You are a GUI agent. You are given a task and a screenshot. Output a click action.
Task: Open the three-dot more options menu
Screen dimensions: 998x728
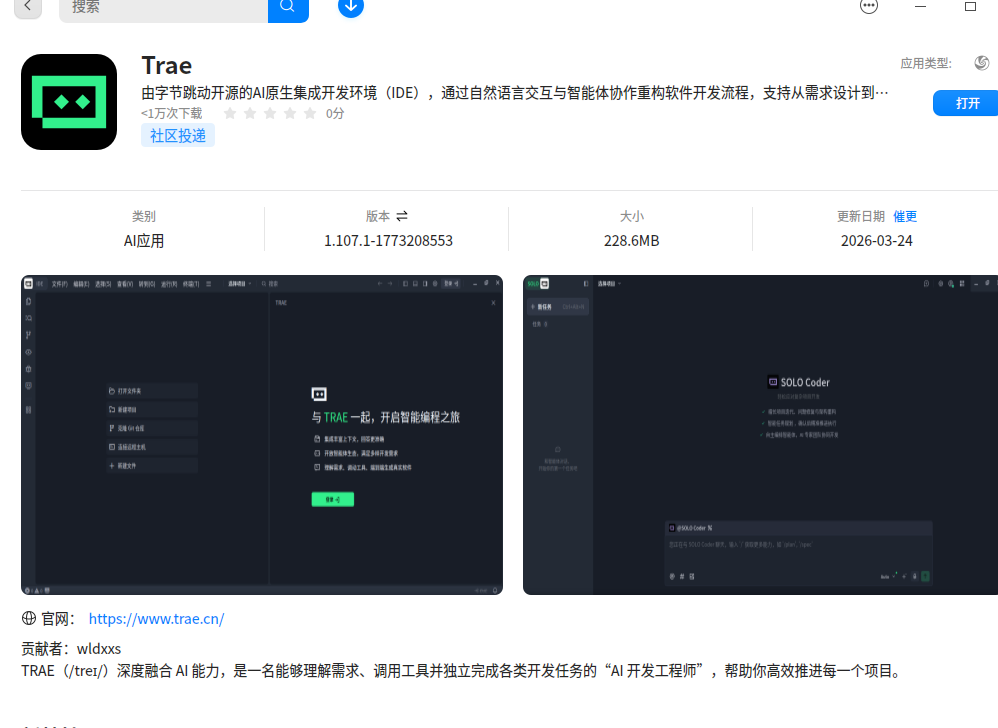point(869,6)
